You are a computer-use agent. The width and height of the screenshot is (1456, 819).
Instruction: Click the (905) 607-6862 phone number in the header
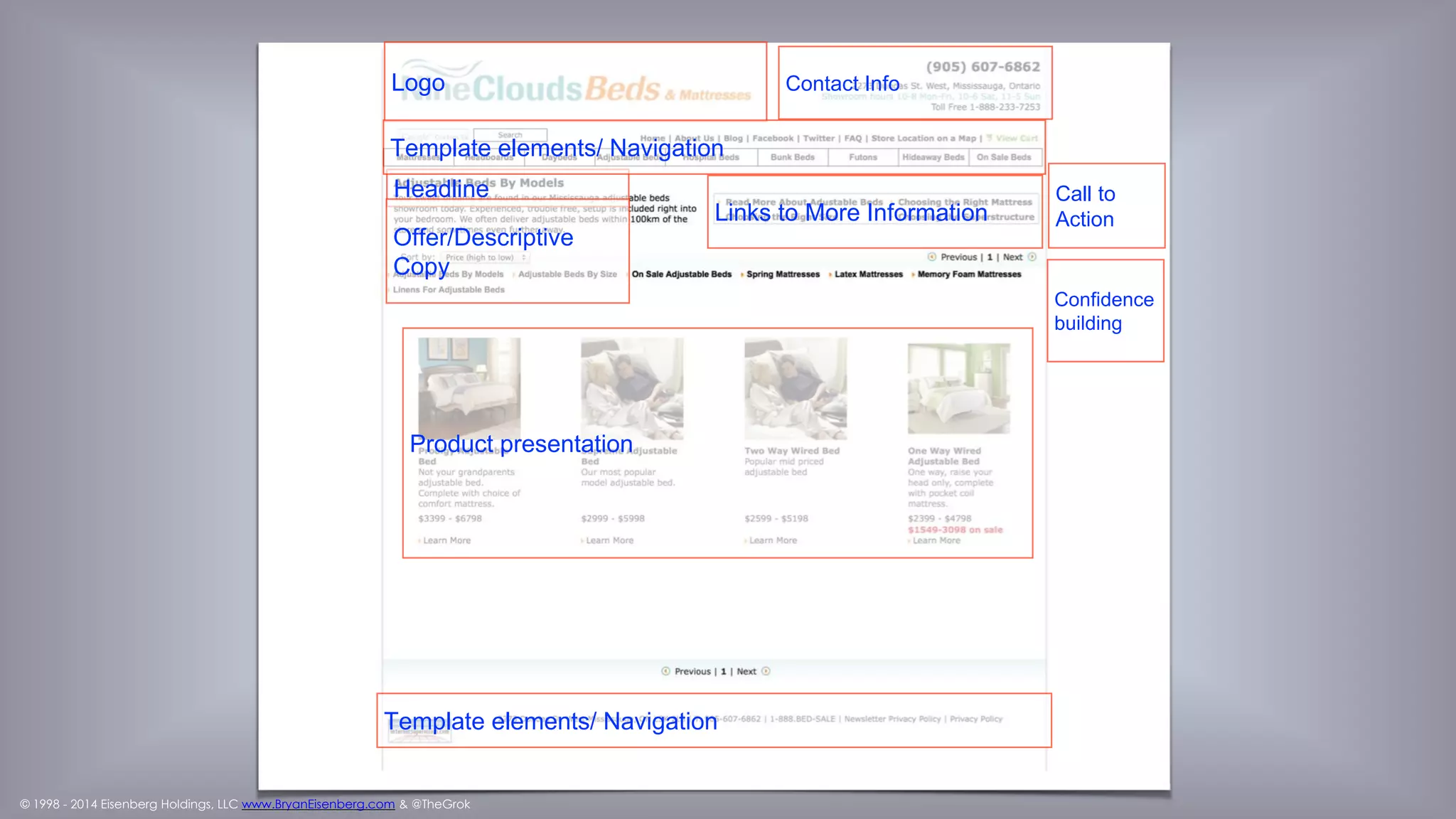(983, 67)
